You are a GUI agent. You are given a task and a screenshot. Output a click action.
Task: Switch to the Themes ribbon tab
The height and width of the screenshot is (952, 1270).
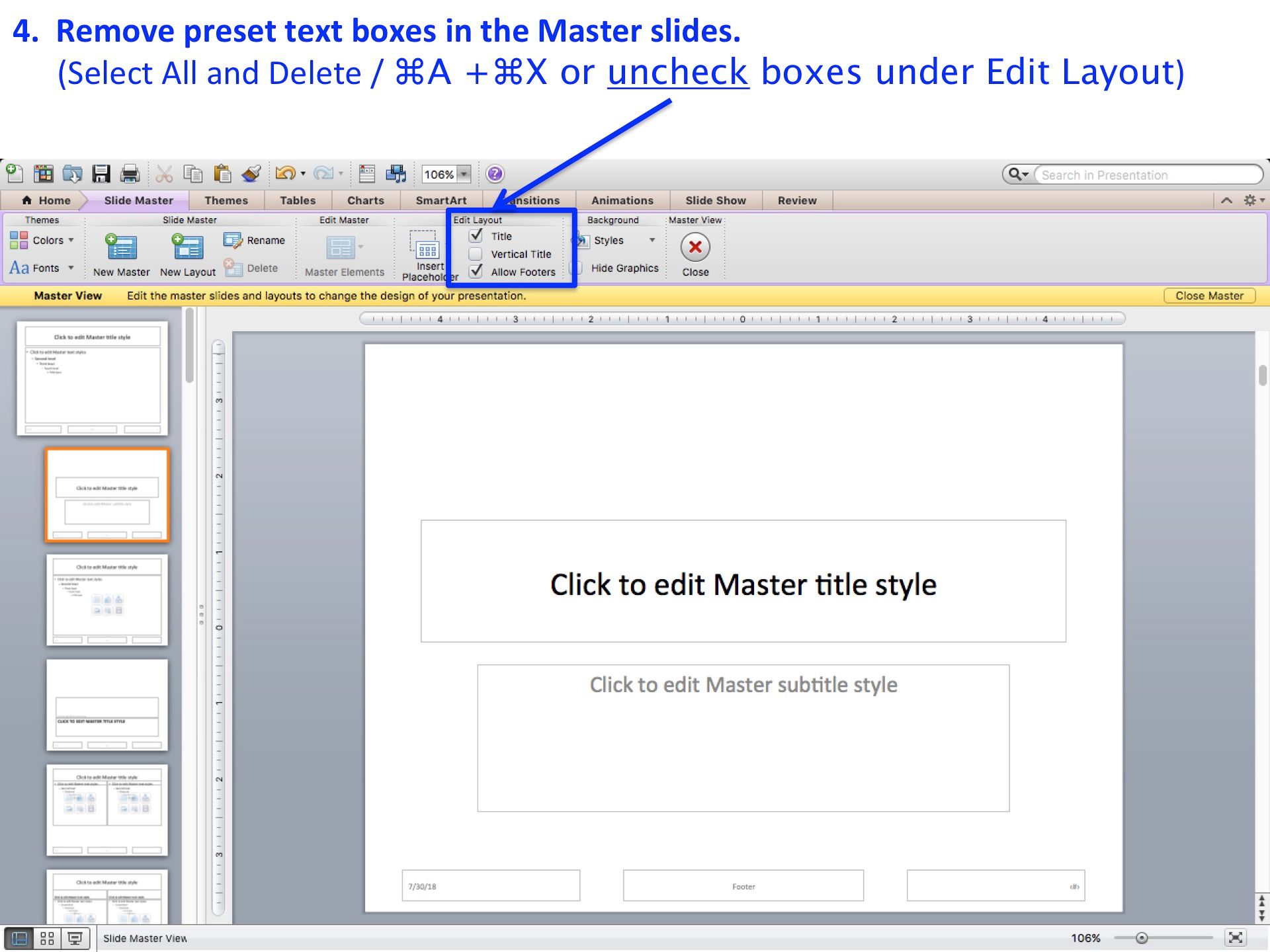(226, 200)
